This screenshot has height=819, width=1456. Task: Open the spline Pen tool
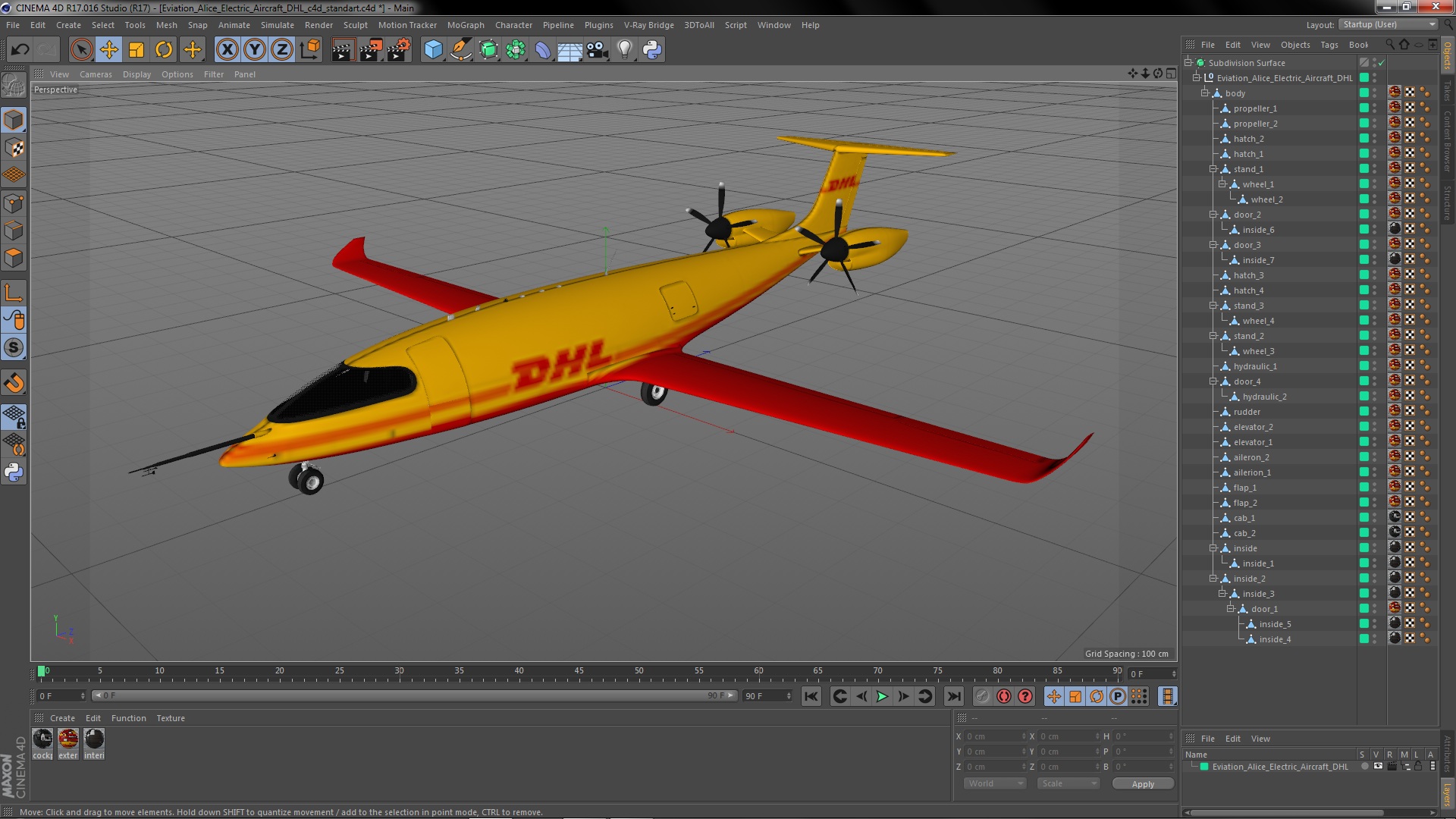point(461,50)
